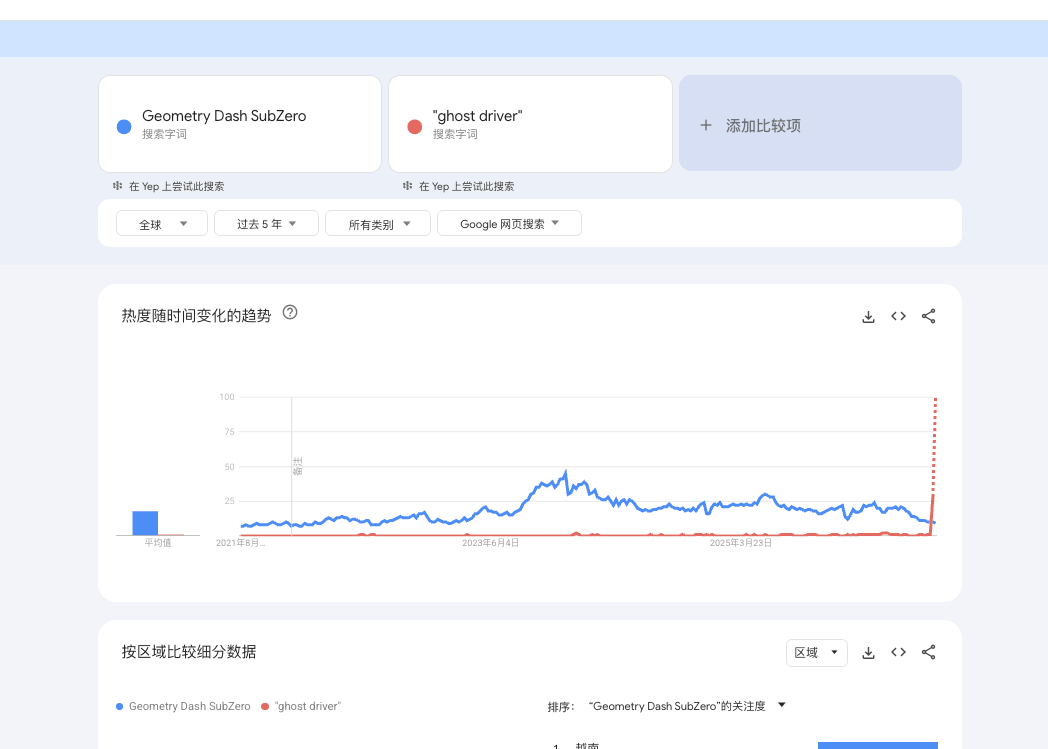1048x749 pixels.
Task: Open help icon beside 热度随时间变化的趋势
Action: 289,312
